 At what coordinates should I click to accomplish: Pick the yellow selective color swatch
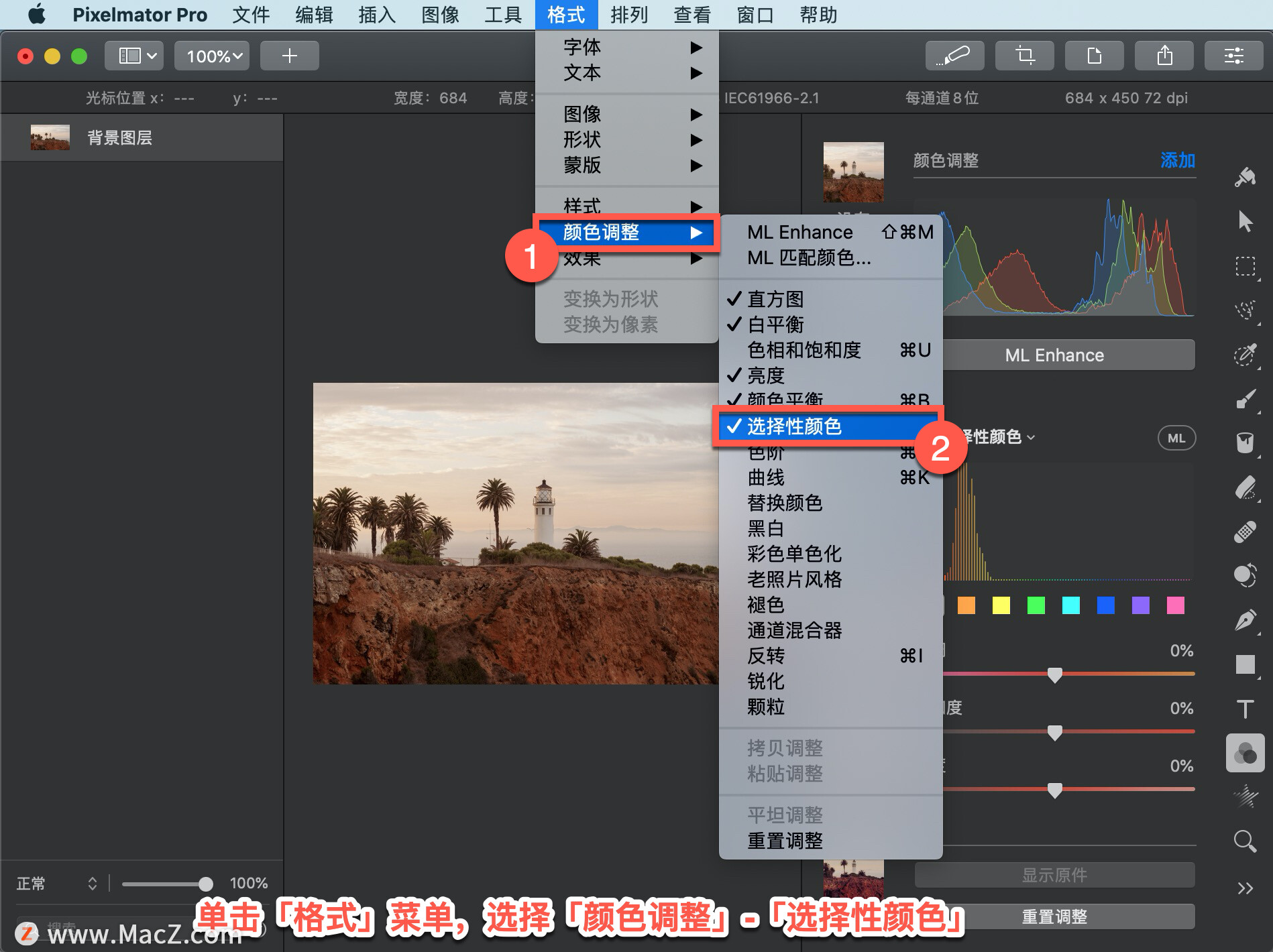tap(1001, 605)
